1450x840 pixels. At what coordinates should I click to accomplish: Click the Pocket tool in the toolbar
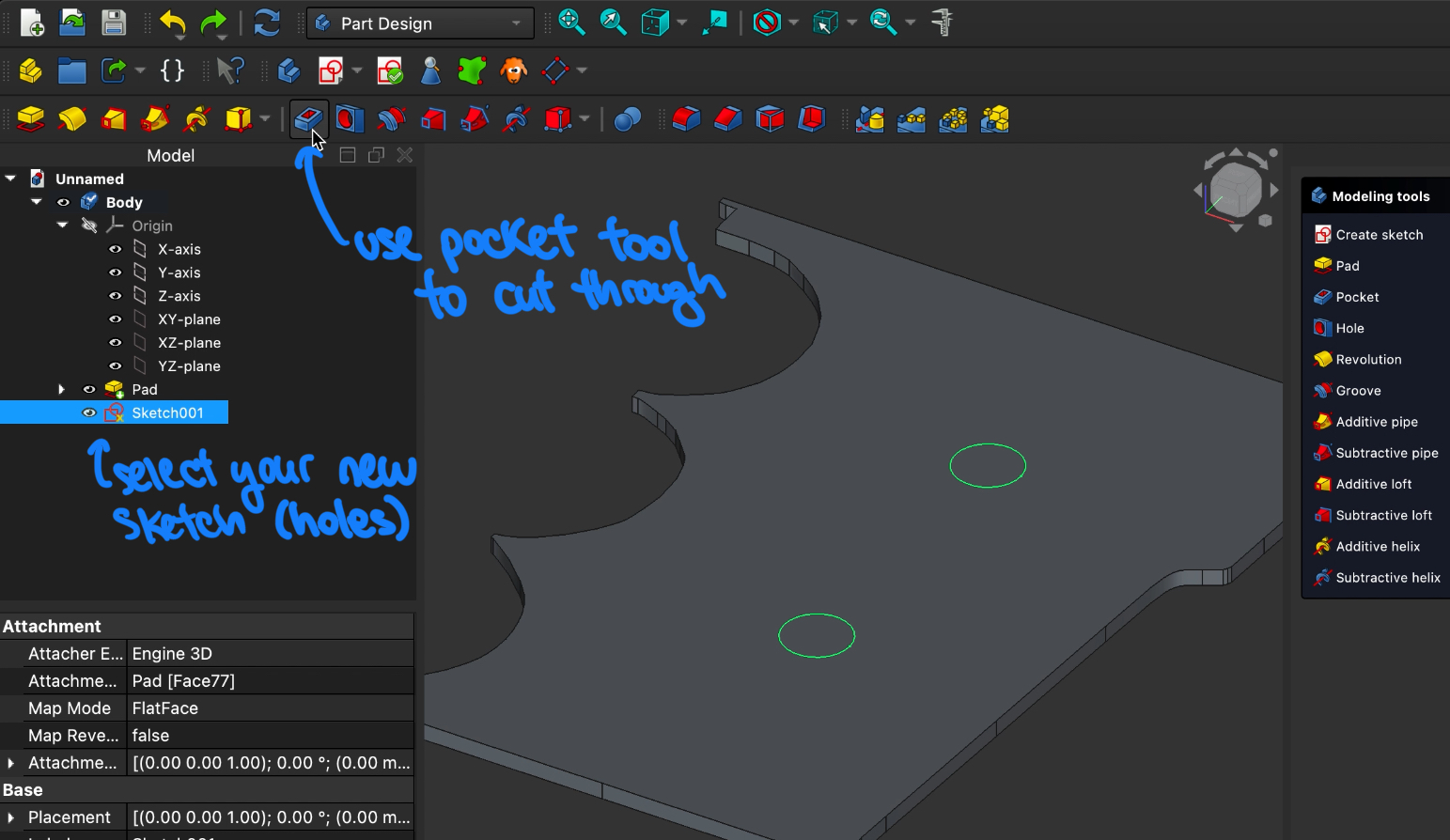[x=308, y=119]
